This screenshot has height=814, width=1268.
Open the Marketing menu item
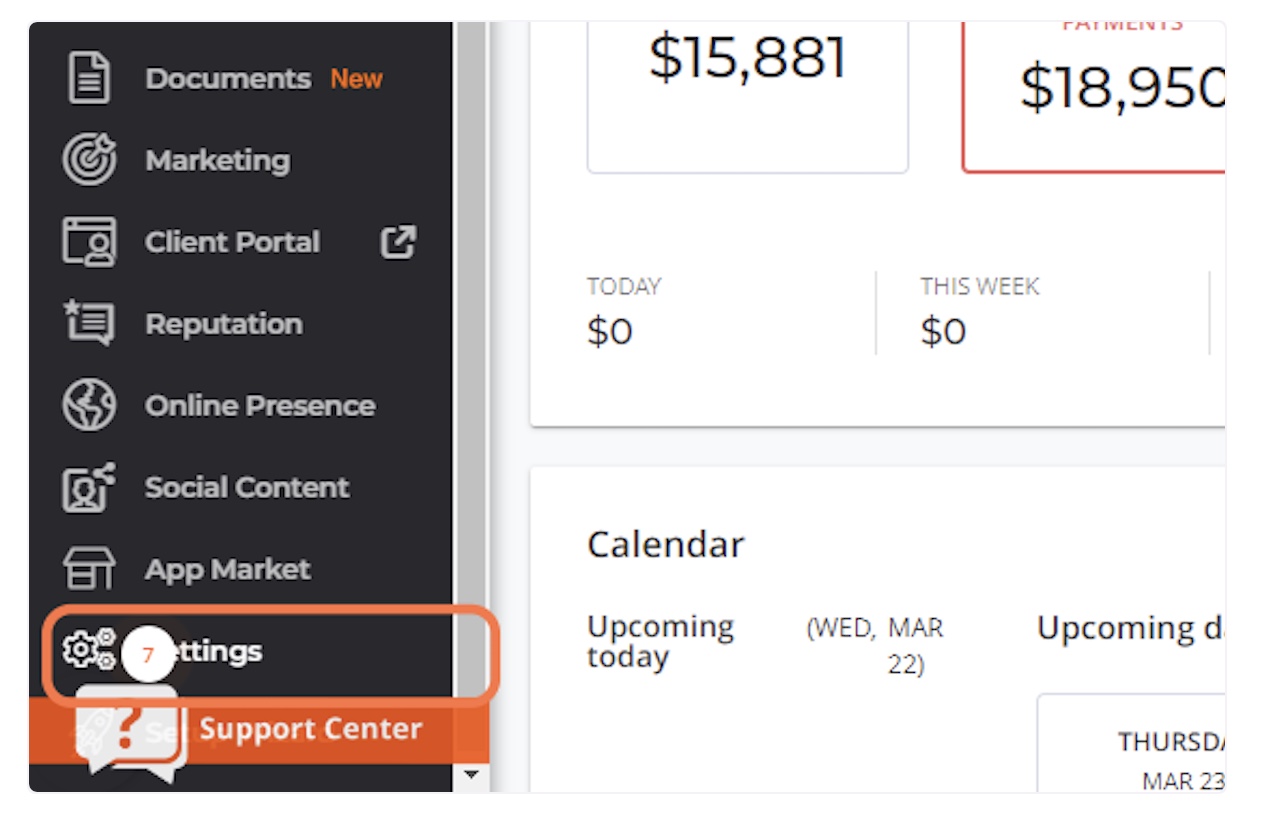point(217,160)
